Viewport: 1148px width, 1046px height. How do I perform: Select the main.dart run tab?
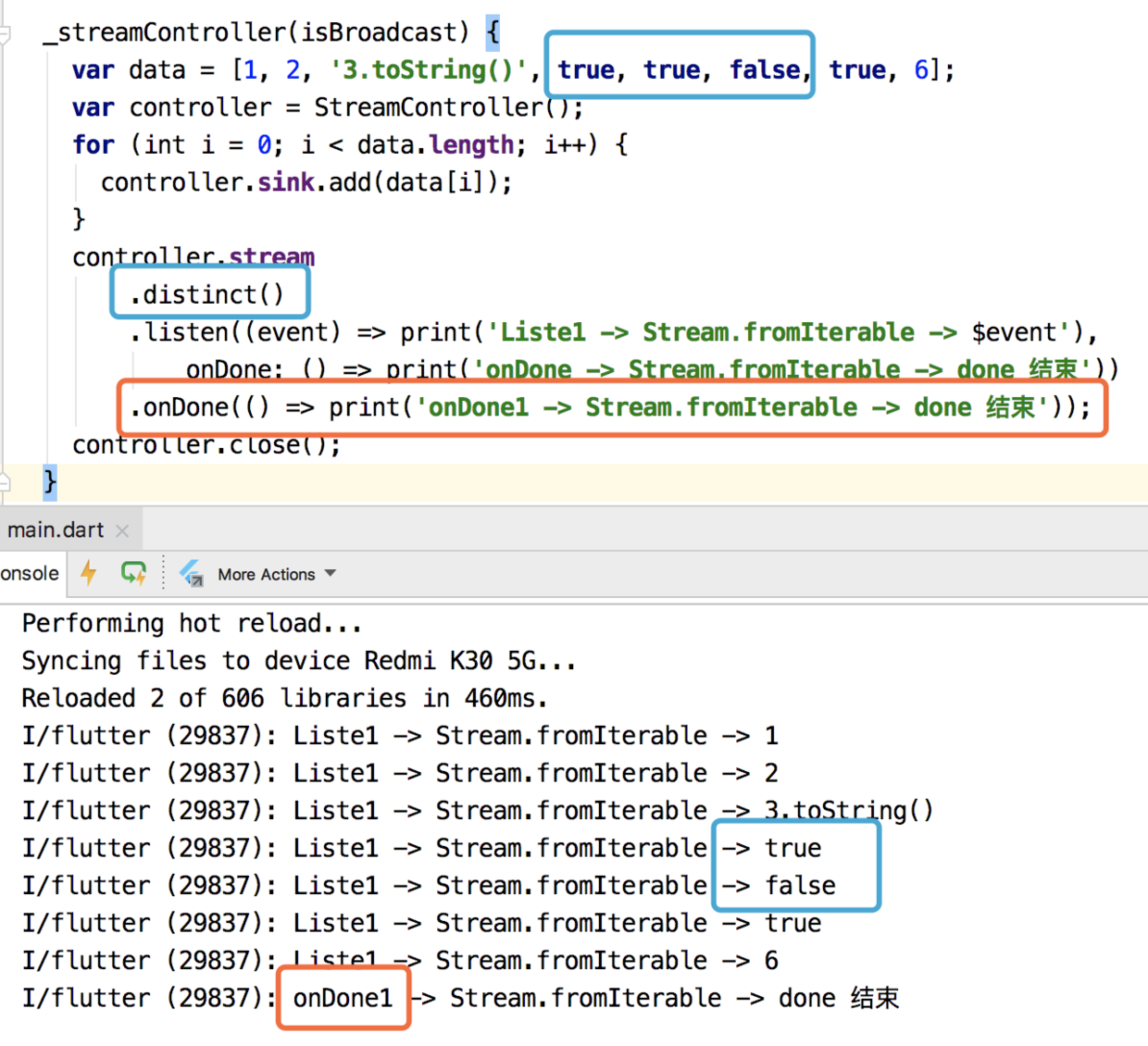coord(56,530)
